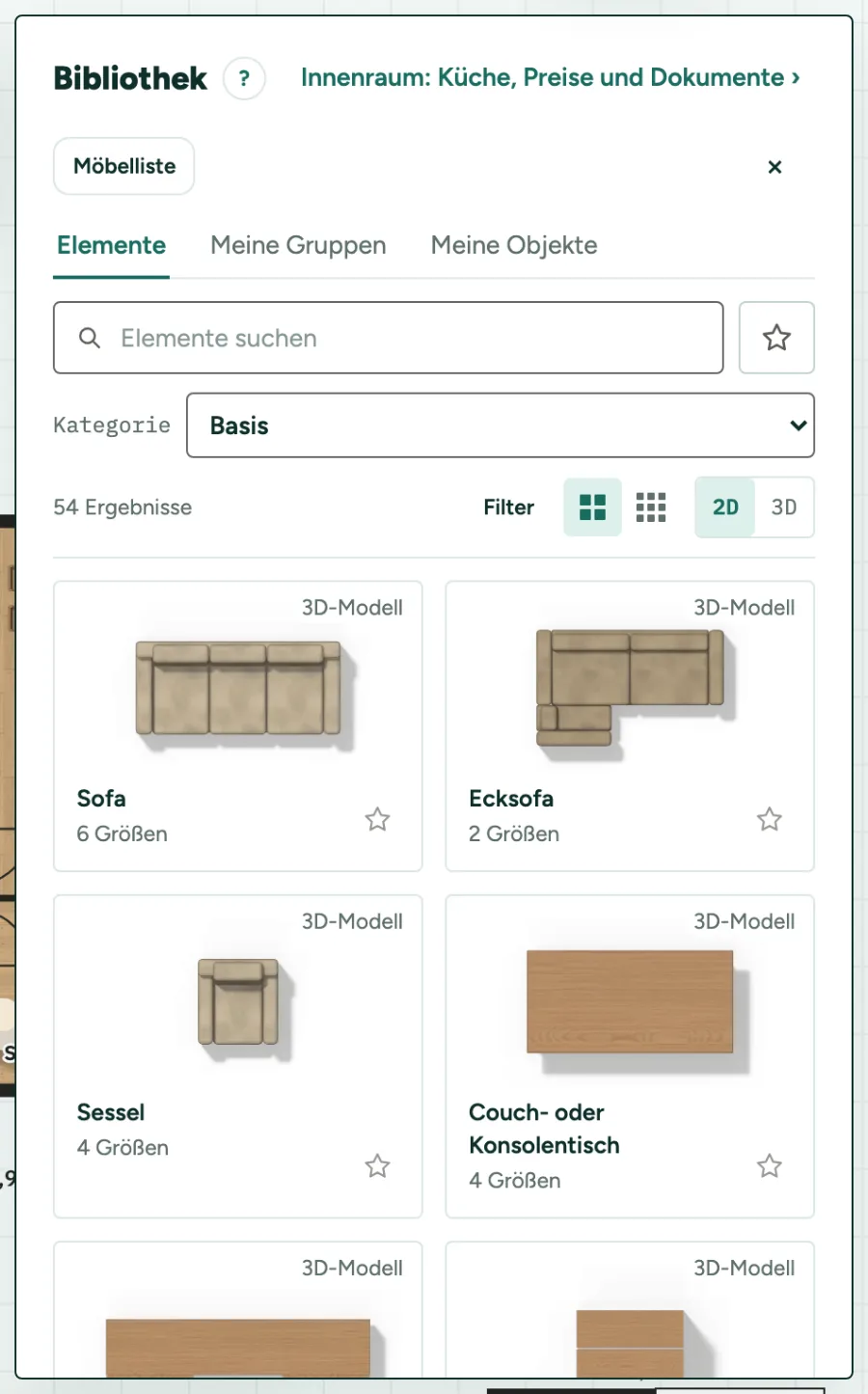The height and width of the screenshot is (1394, 868).
Task: Favorite the Sofa item star
Action: pos(377,819)
